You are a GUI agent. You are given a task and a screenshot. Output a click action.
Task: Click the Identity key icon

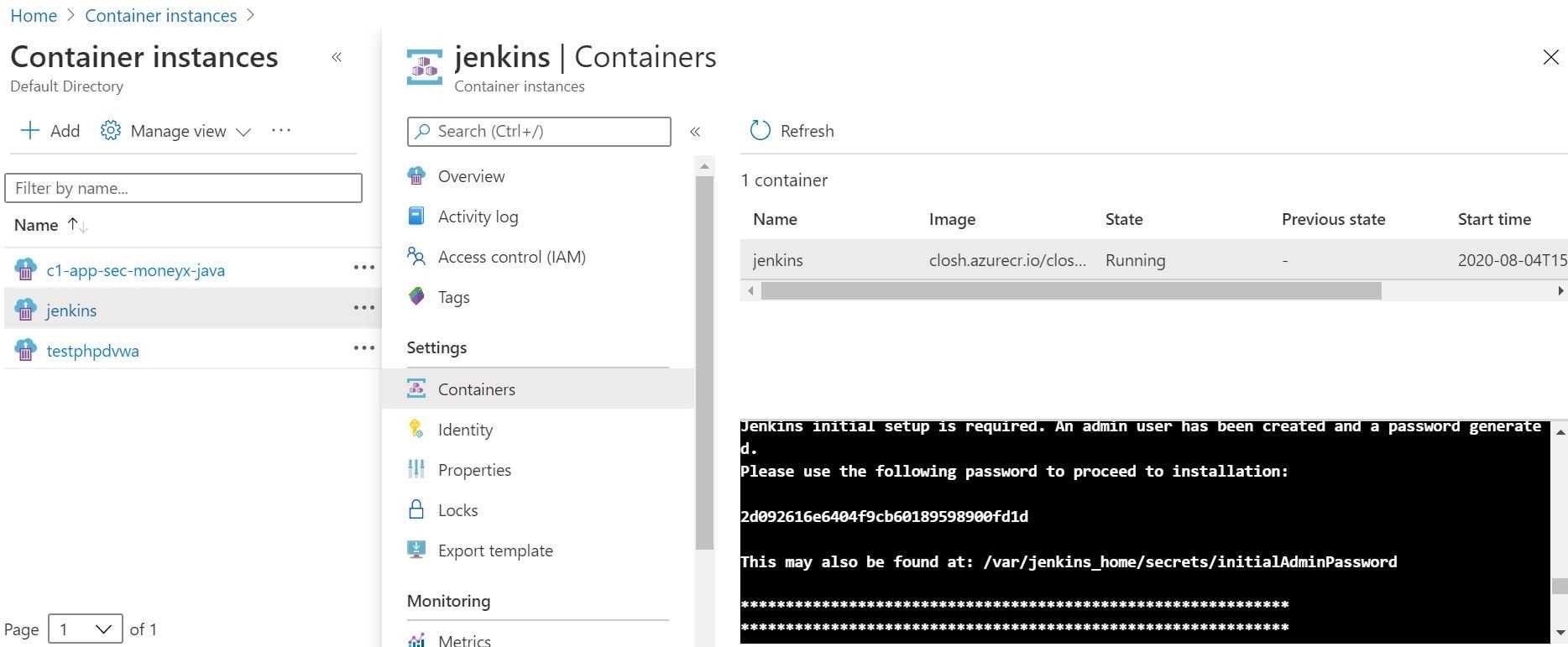pos(416,429)
